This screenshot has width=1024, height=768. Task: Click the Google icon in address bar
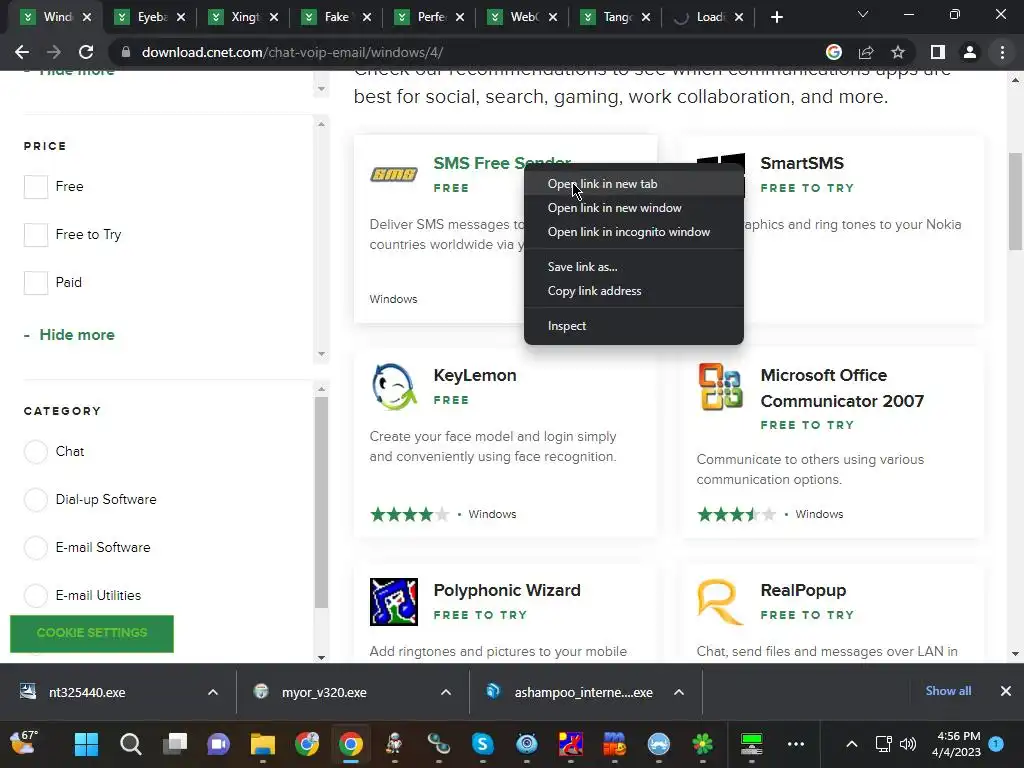pyautogui.click(x=833, y=52)
